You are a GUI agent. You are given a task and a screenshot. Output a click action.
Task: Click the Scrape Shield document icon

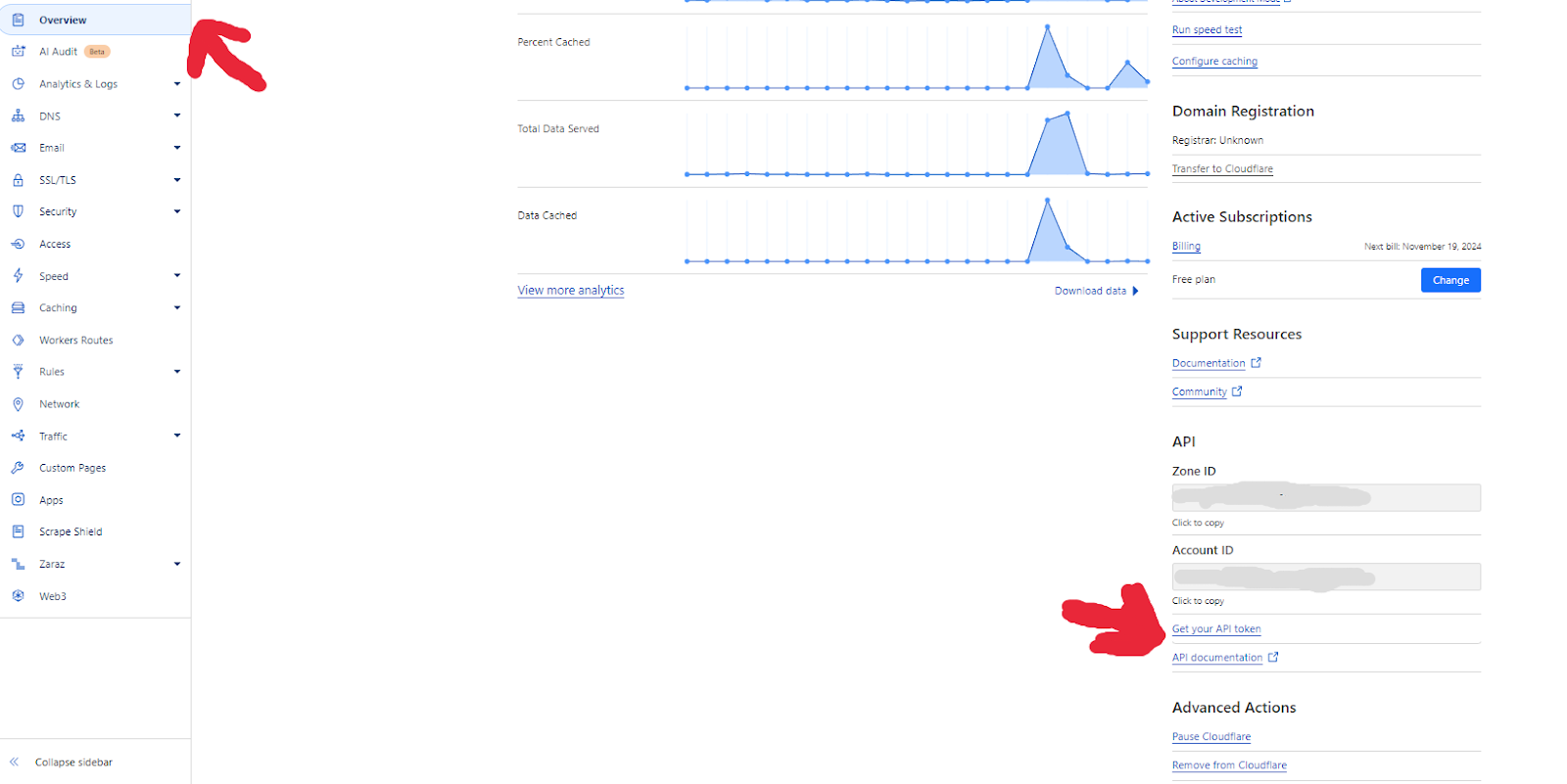point(18,531)
